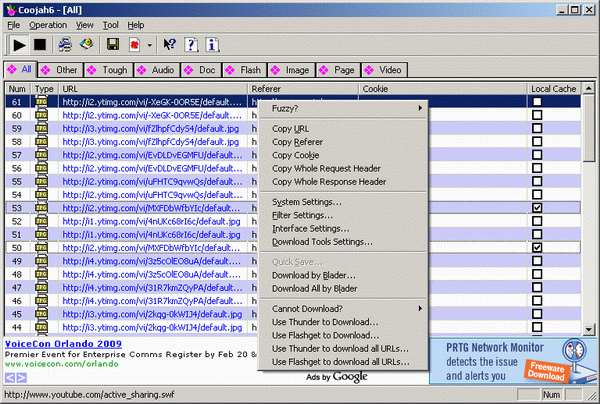Switch to the Doc tab
The width and height of the screenshot is (600, 404).
coord(201,70)
